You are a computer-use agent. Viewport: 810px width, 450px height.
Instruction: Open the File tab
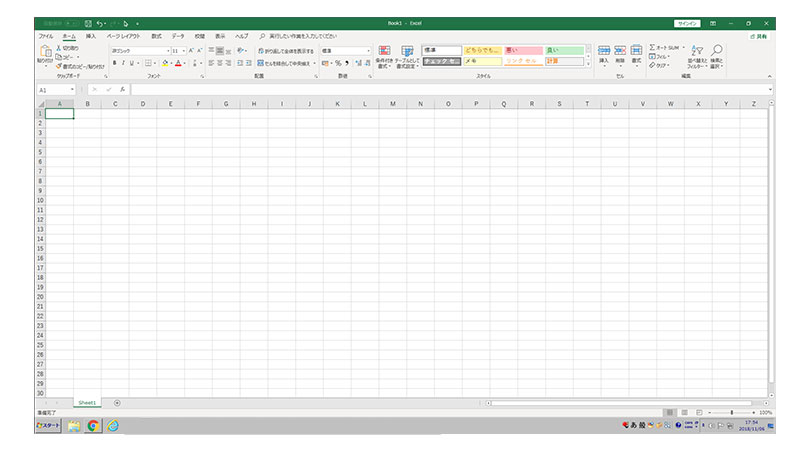click(46, 37)
